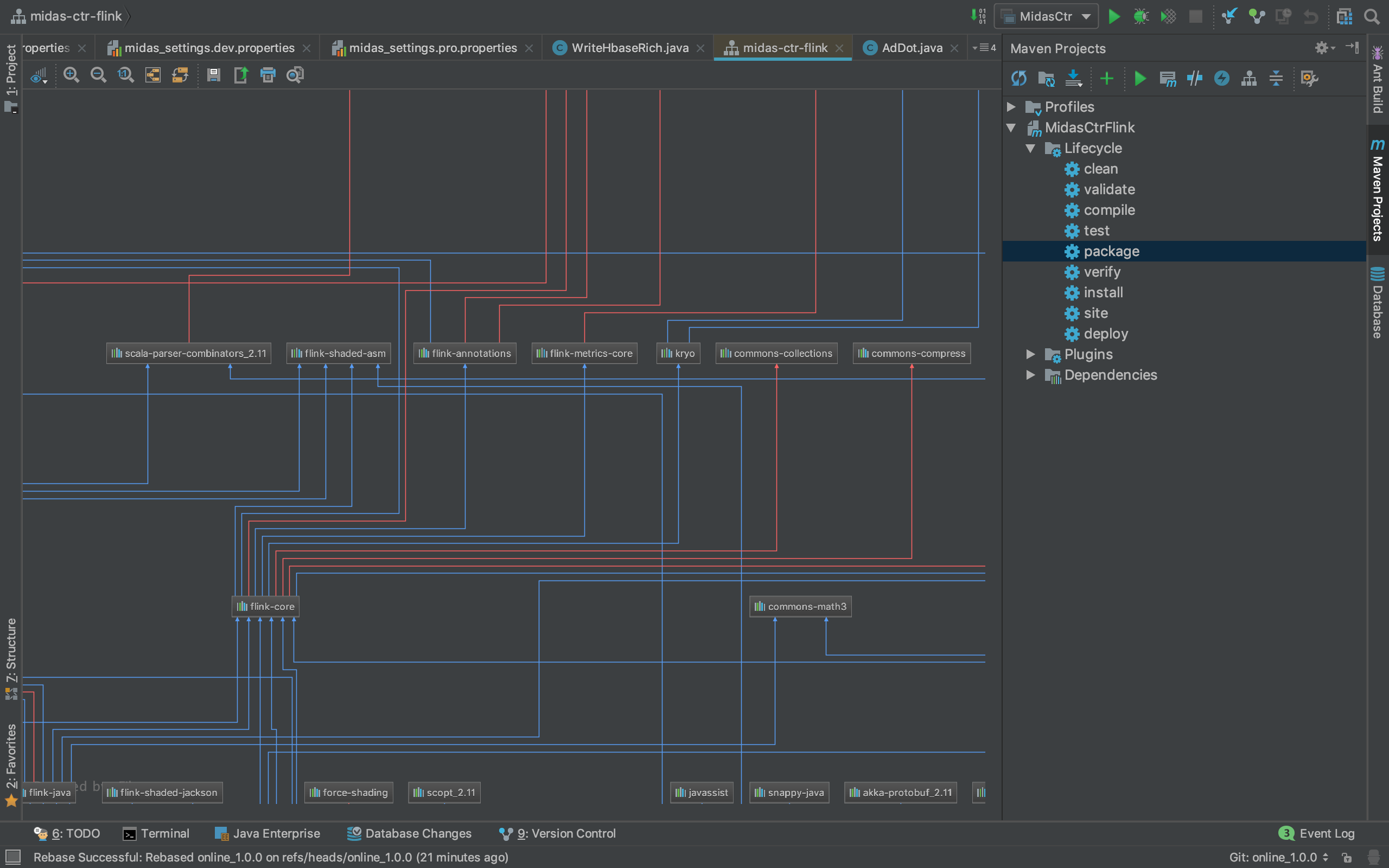Switch to midas_settings.pro.properties tab
The height and width of the screenshot is (868, 1389).
tap(433, 48)
